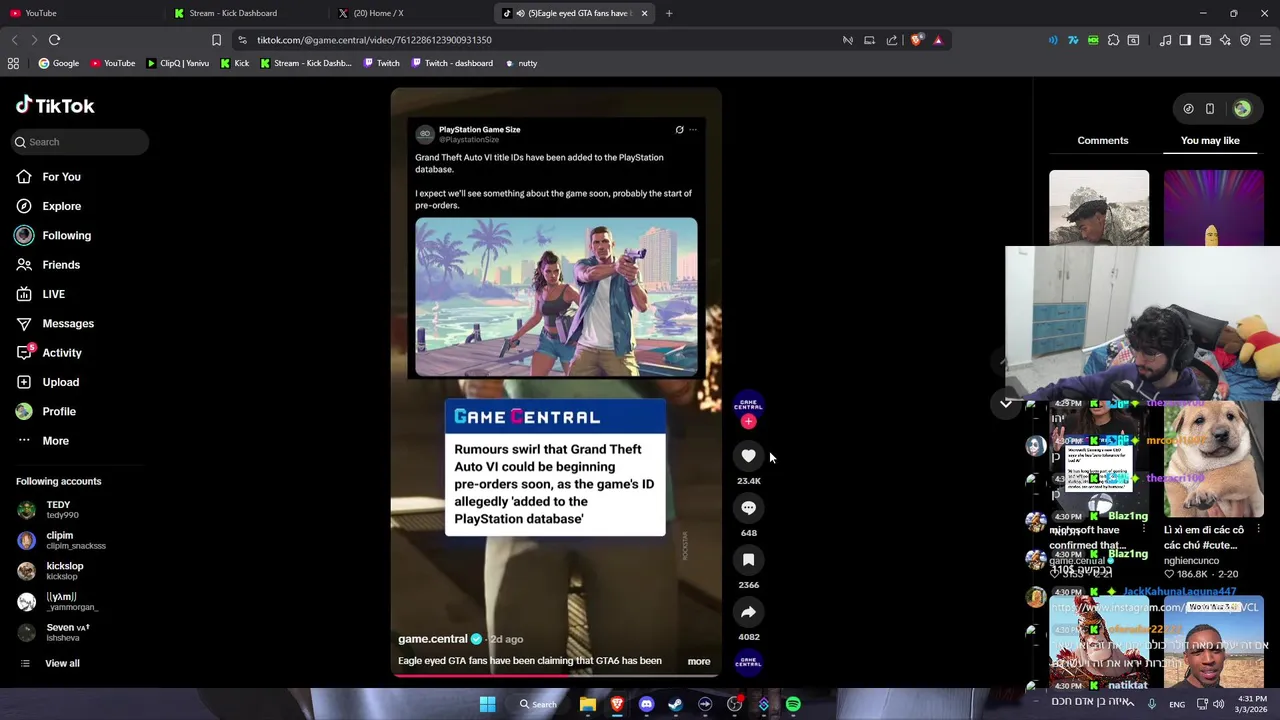Follow game.central with the red plus button
Image resolution: width=1280 pixels, height=720 pixels.
coord(748,421)
